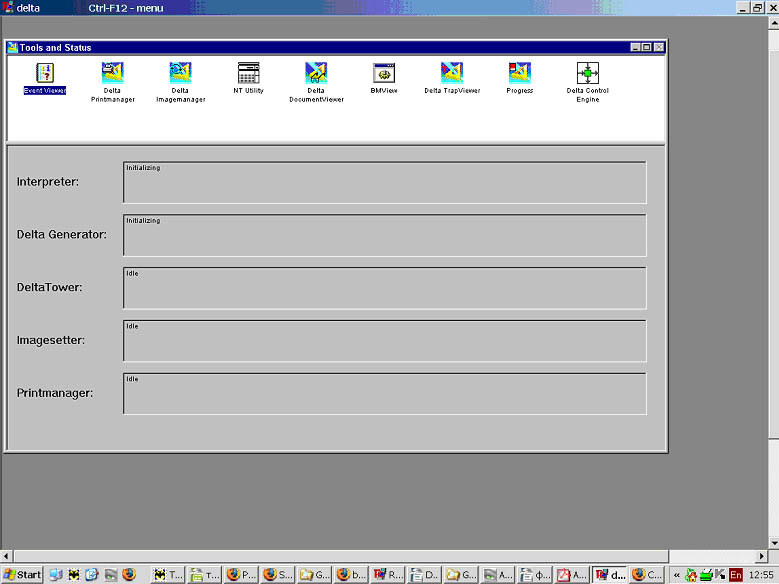Select the Event Viewer icon
779x584 pixels.
pyautogui.click(x=45, y=73)
